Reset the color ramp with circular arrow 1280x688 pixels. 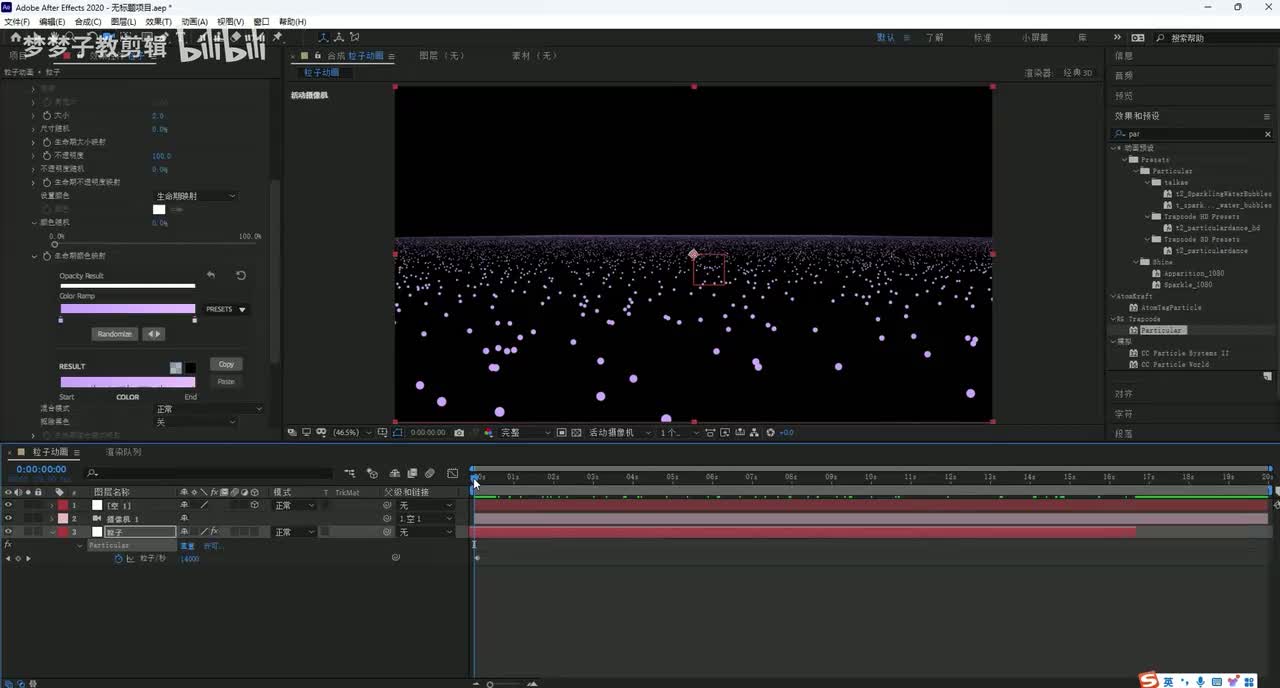[x=240, y=275]
